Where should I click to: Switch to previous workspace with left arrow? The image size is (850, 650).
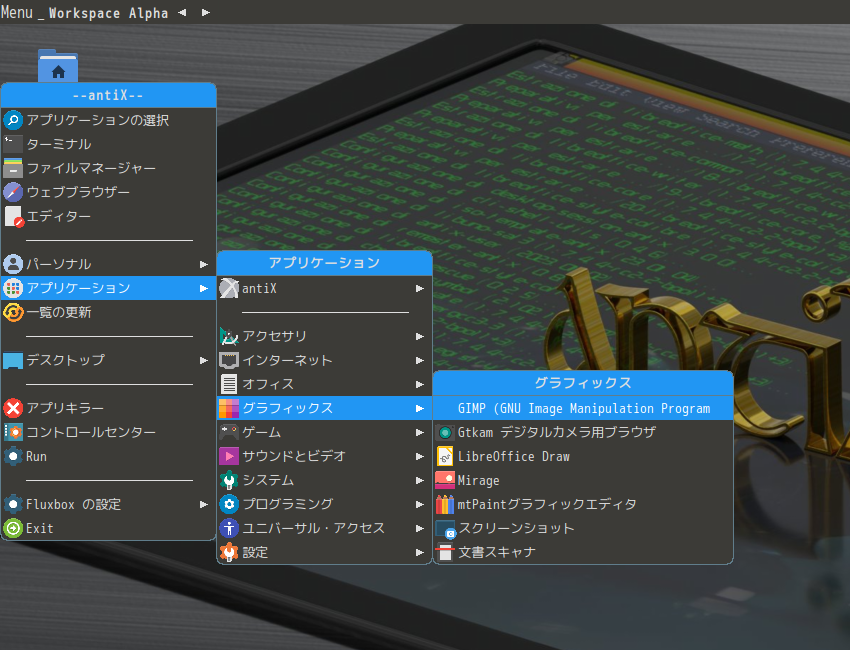click(x=182, y=12)
